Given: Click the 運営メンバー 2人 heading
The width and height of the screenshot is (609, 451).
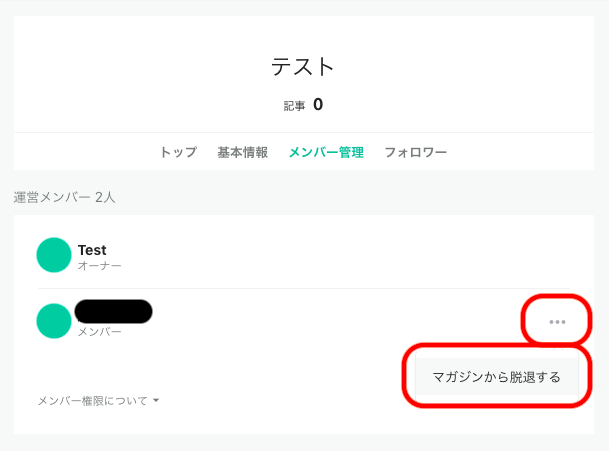Looking at the screenshot, I should click(64, 197).
